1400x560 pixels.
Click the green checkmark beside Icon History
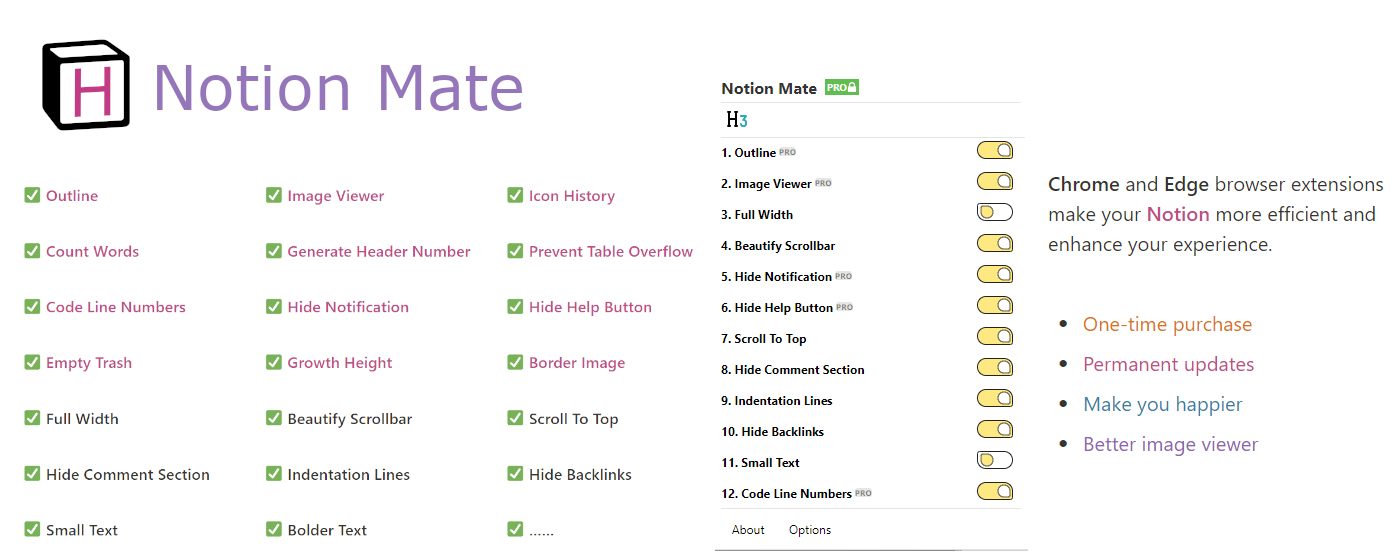(515, 195)
